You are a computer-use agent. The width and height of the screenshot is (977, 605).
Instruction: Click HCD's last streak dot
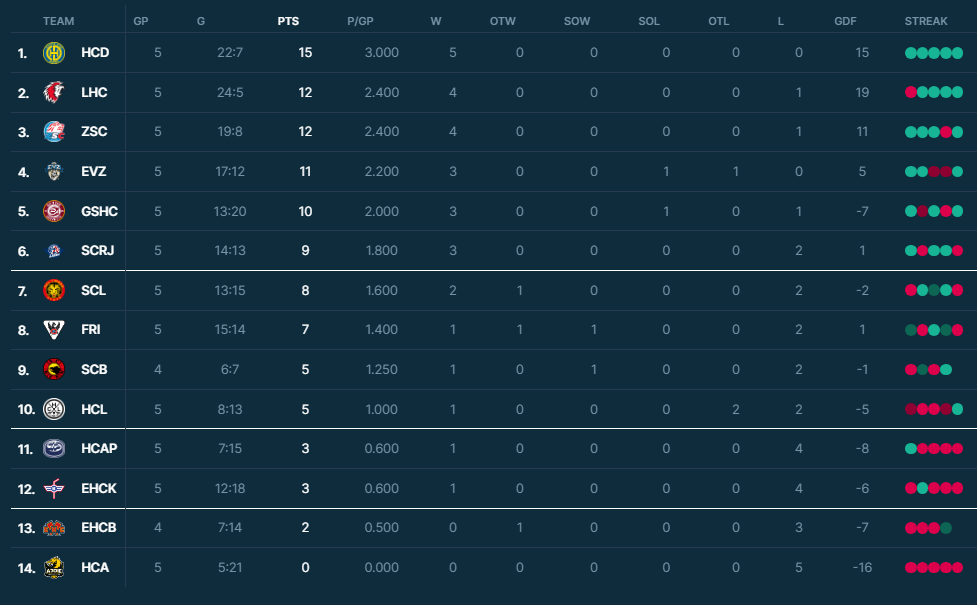click(957, 53)
